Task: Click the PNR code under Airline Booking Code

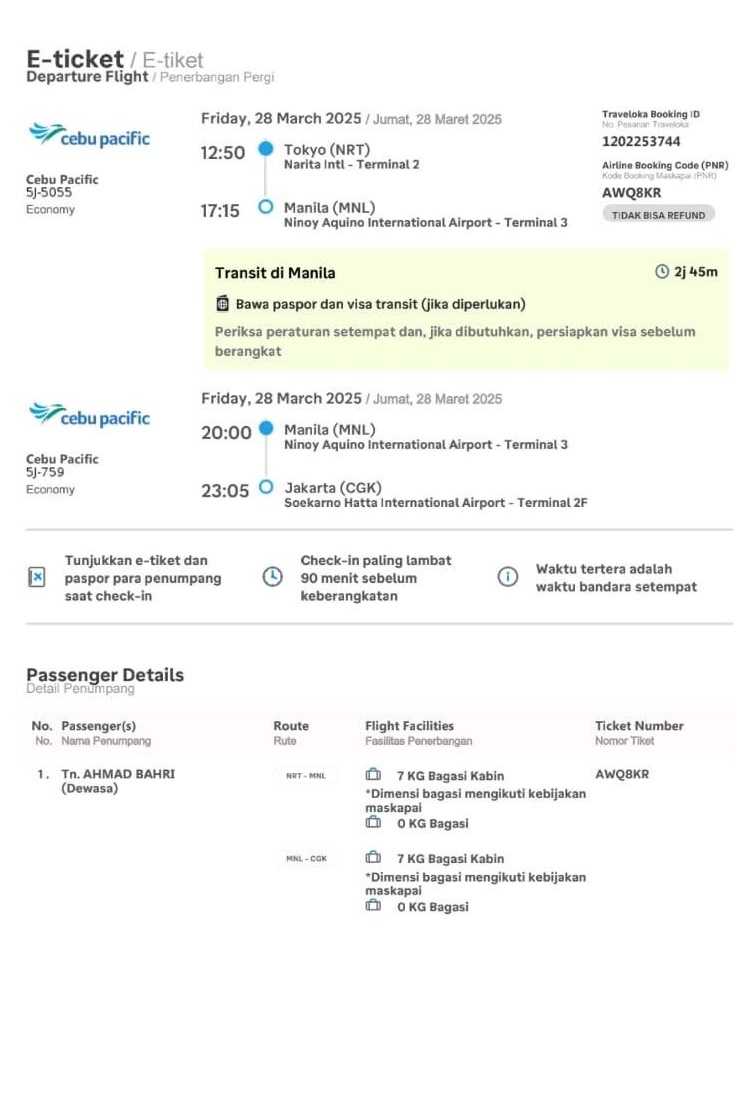Action: 624,193
